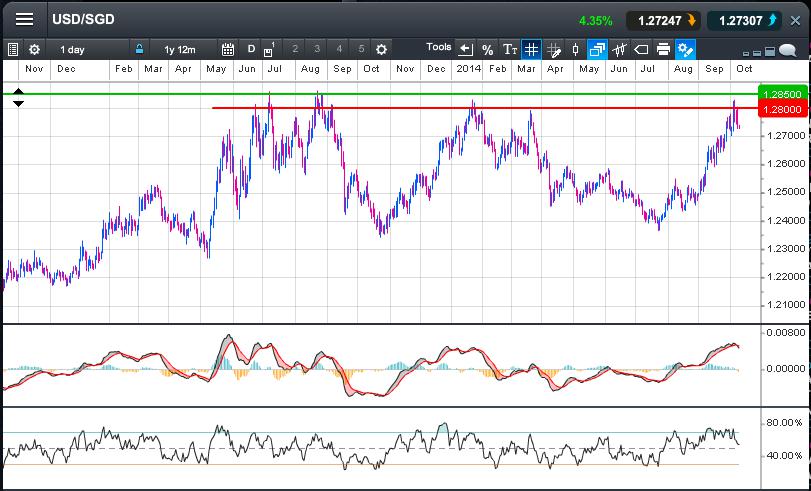Select the text annotation tool
The image size is (811, 491).
[x=509, y=49]
